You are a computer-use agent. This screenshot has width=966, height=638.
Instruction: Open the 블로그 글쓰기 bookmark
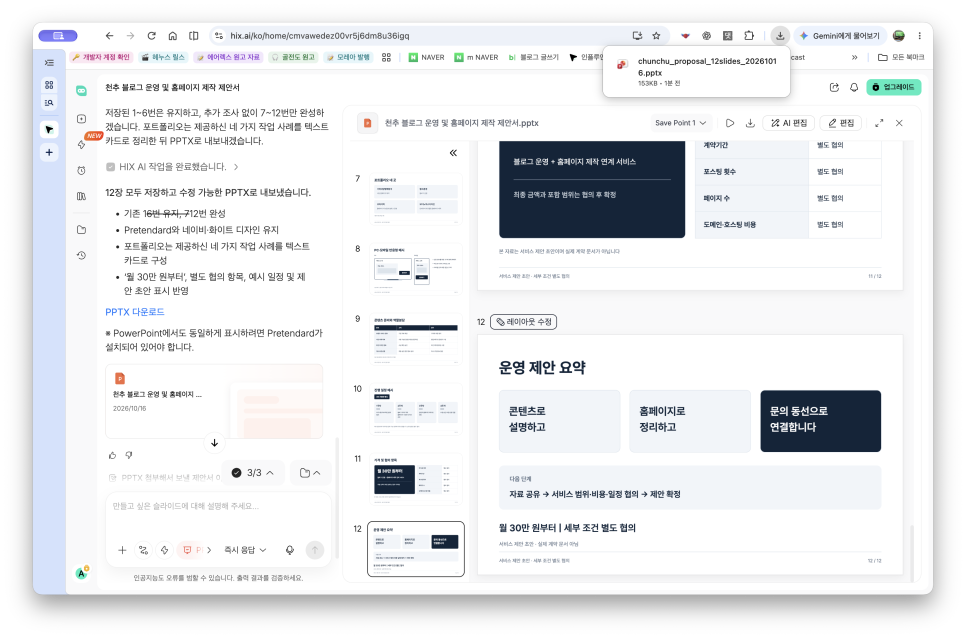point(534,57)
